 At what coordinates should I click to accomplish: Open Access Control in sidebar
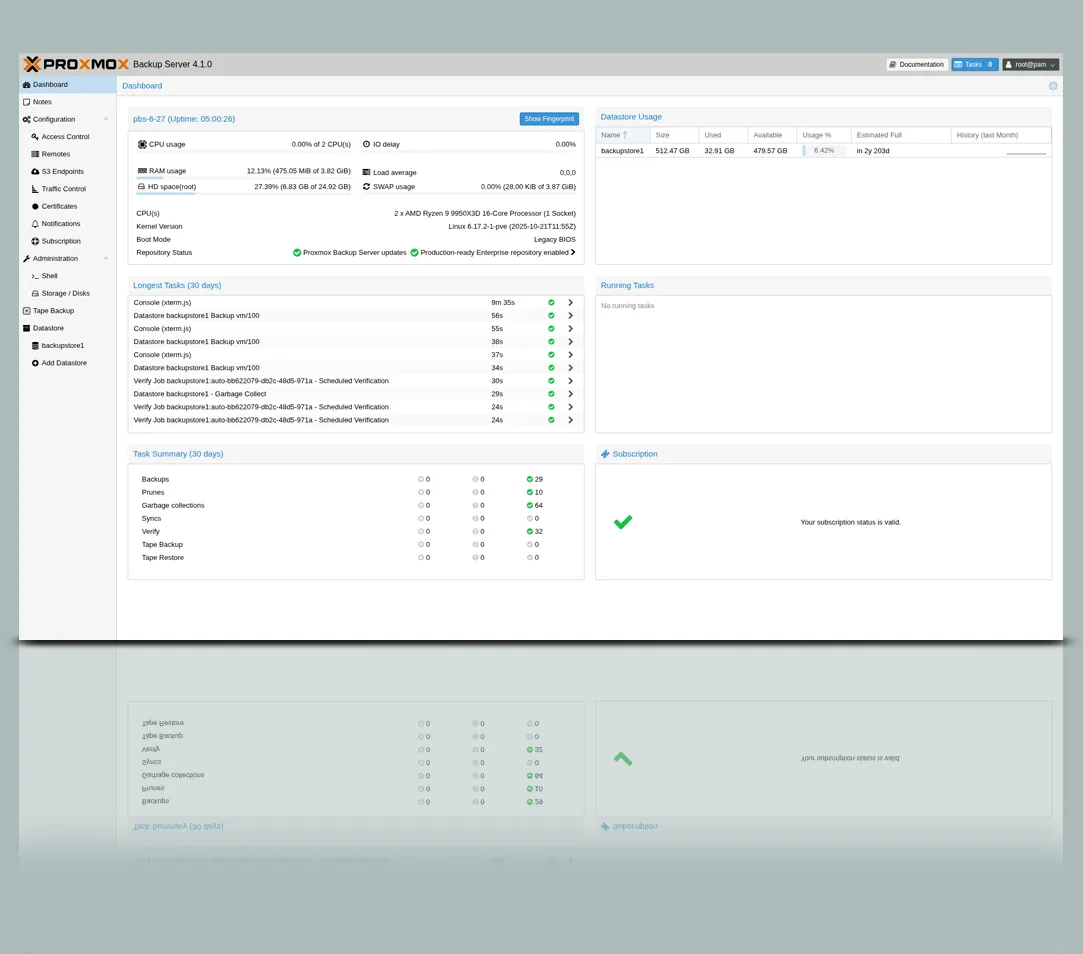(65, 137)
